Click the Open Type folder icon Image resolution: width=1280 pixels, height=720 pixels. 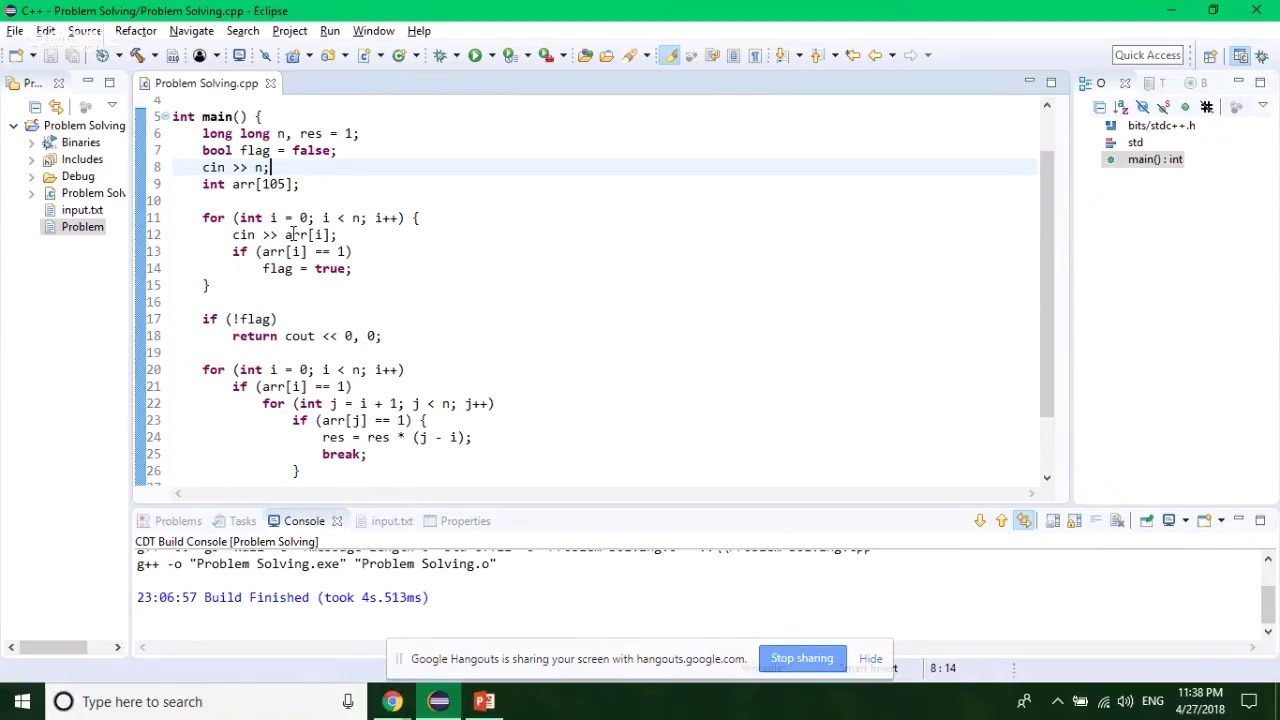pyautogui.click(x=585, y=55)
